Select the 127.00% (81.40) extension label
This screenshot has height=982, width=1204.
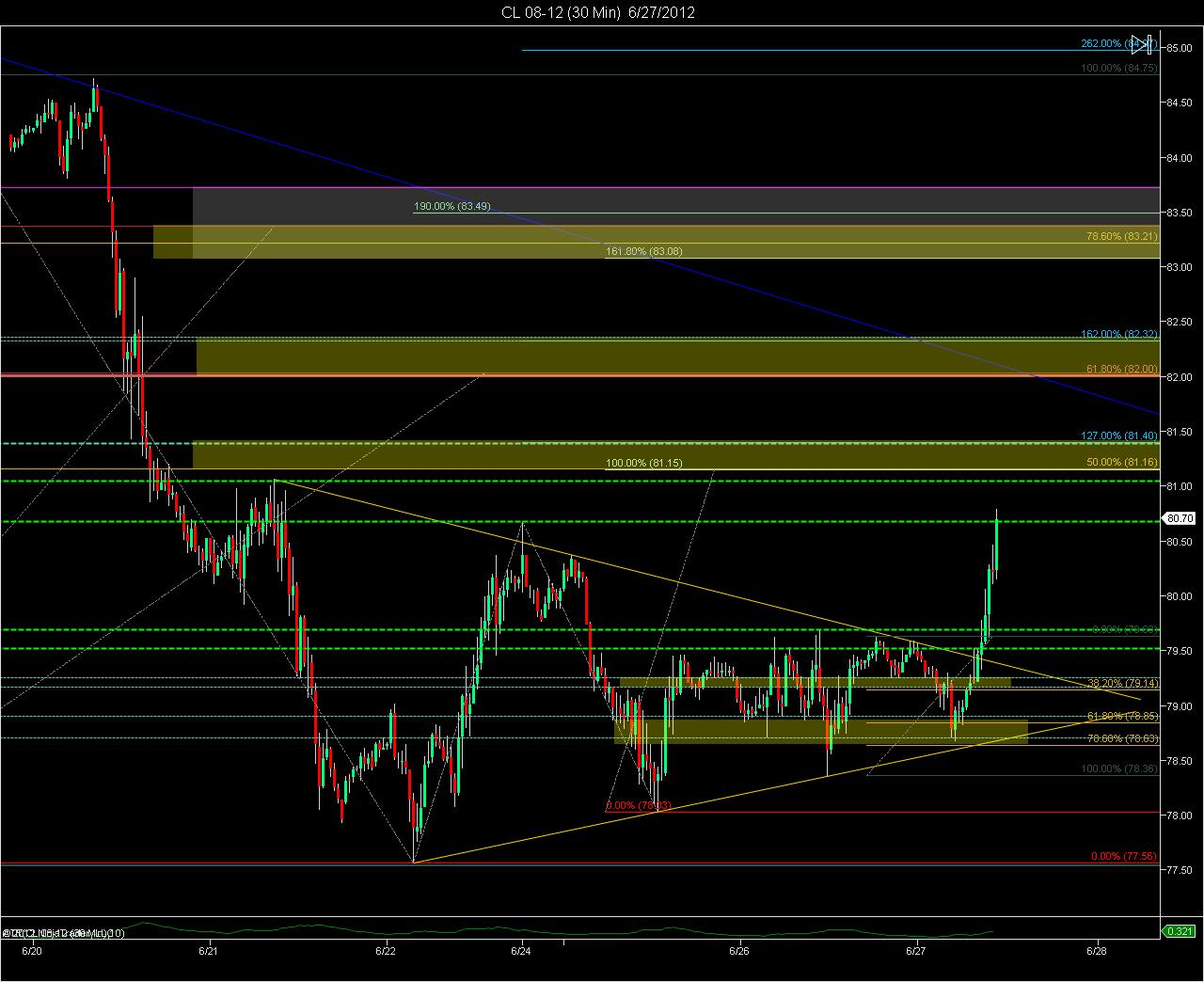1119,436
